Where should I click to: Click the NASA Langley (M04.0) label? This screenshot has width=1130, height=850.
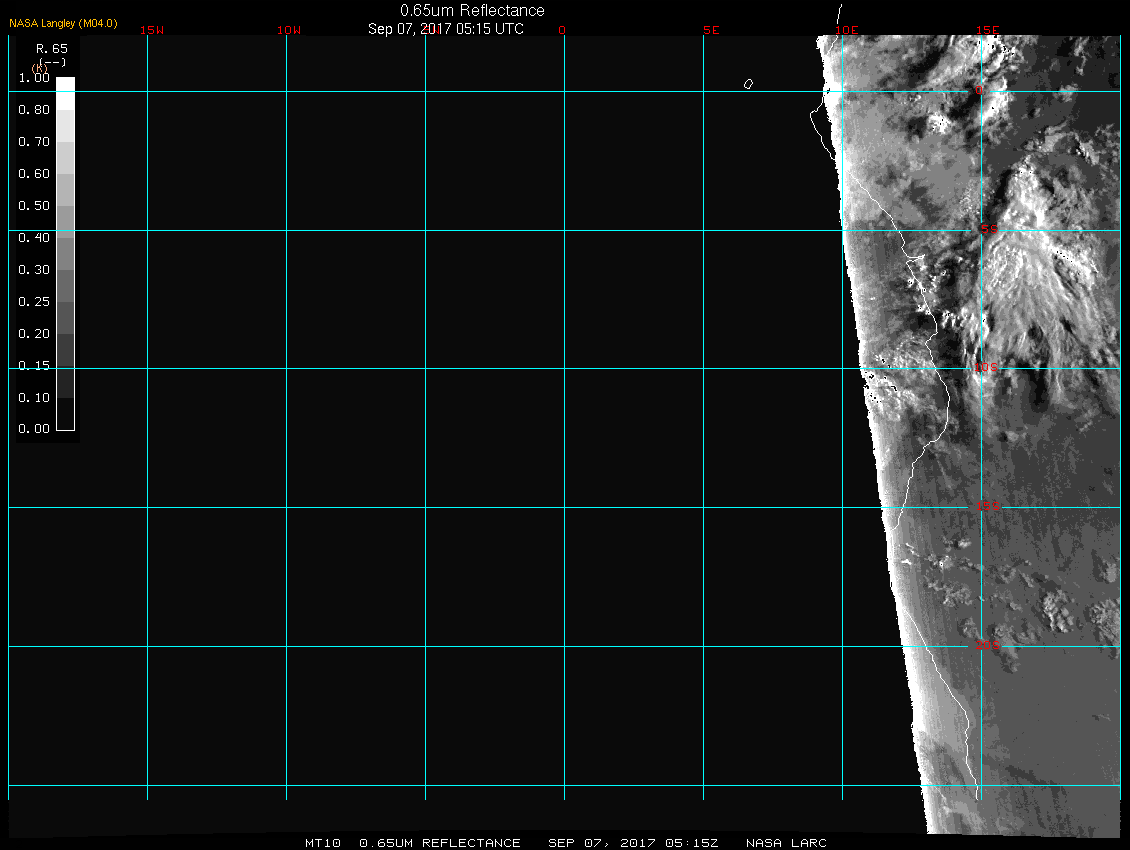63,23
